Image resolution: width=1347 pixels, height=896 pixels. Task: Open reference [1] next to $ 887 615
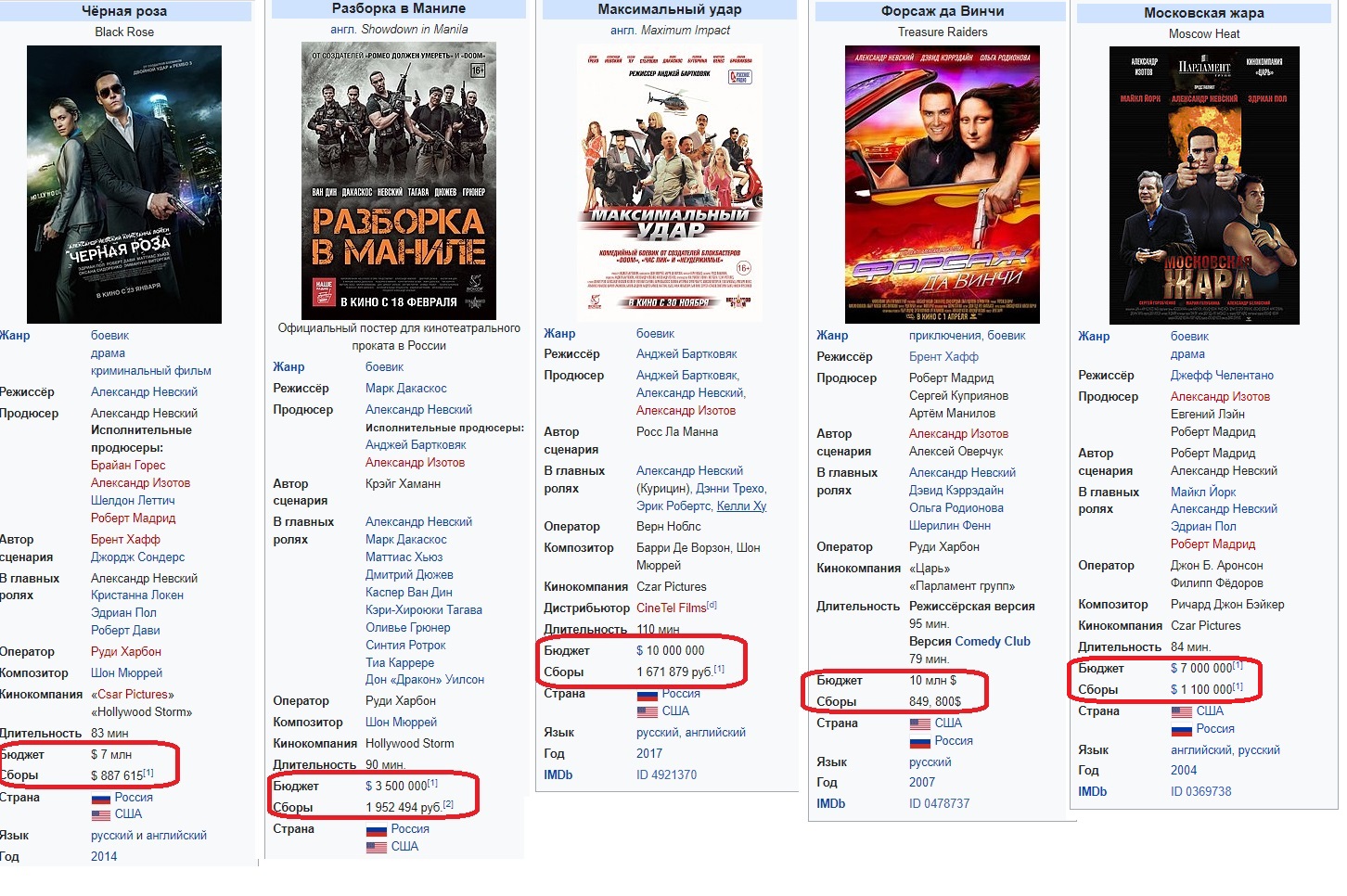tap(148, 773)
